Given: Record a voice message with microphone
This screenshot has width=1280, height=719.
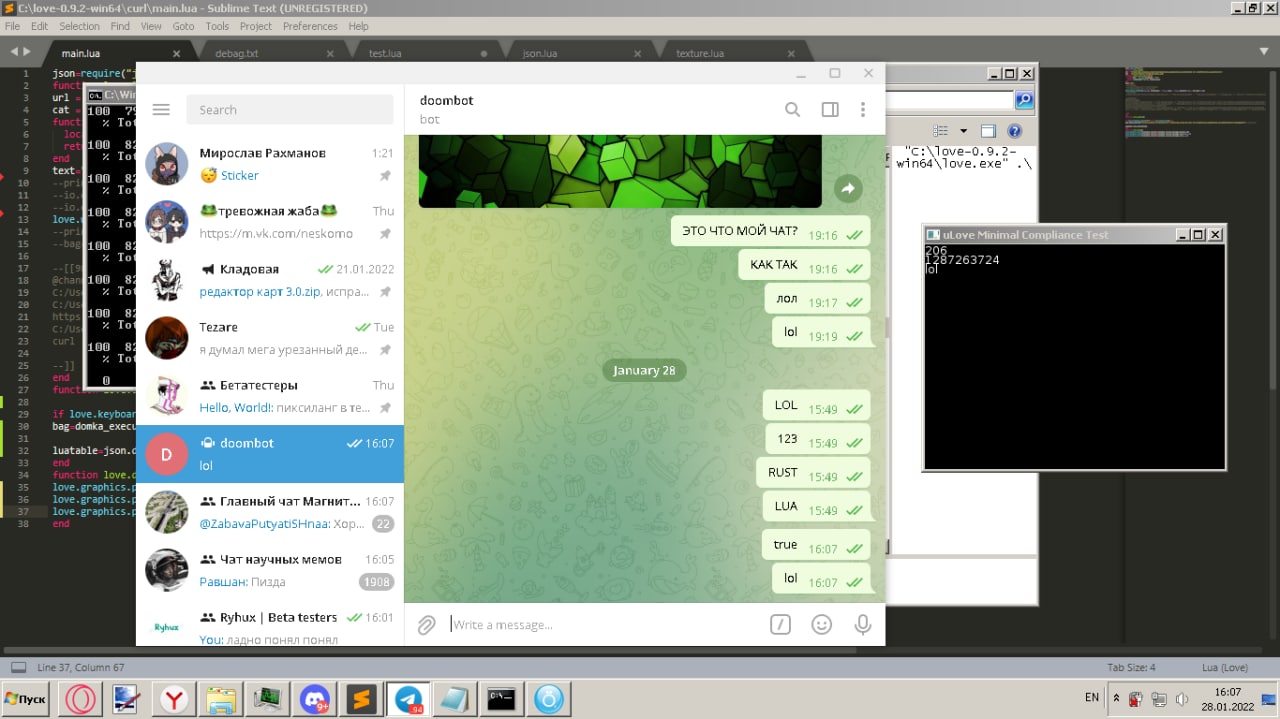Looking at the screenshot, I should coord(863,625).
